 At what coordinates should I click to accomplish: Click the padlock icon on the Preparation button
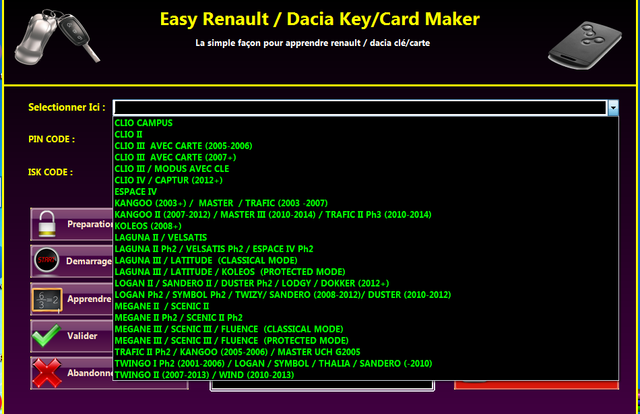(x=48, y=225)
